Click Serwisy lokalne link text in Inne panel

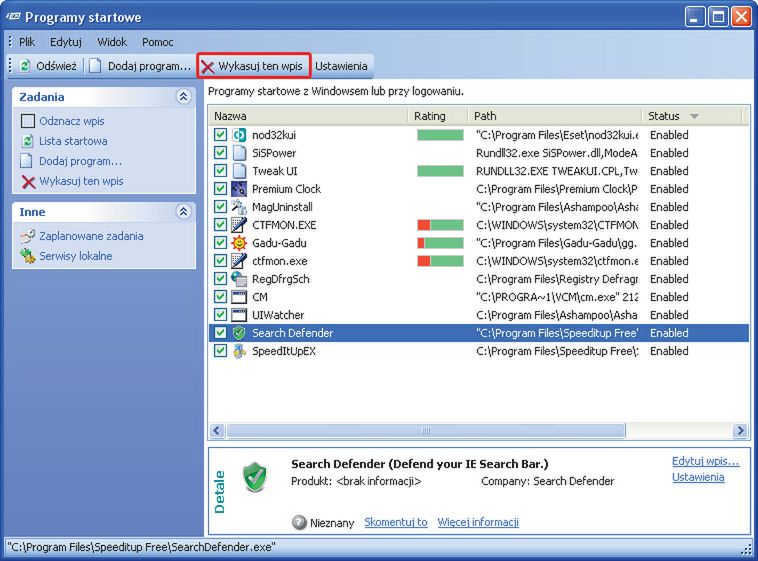(x=76, y=256)
